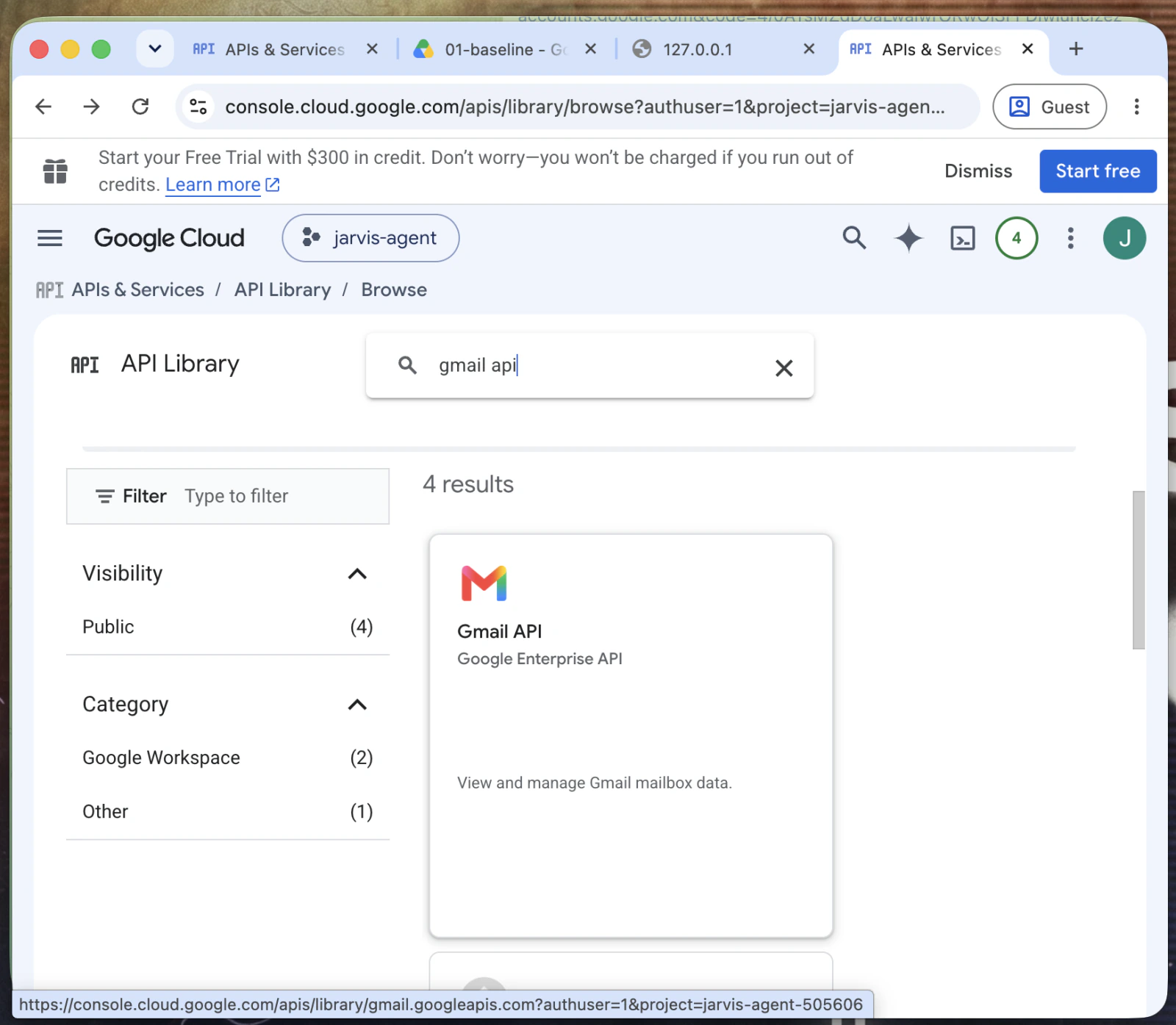
Task: Click the Gmail logo on the result card
Action: (x=484, y=583)
